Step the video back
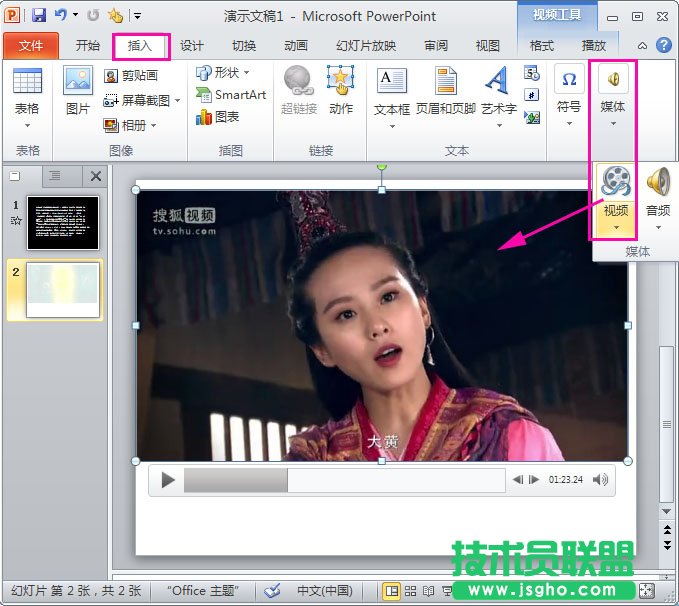This screenshot has height=606, width=679. click(x=517, y=480)
